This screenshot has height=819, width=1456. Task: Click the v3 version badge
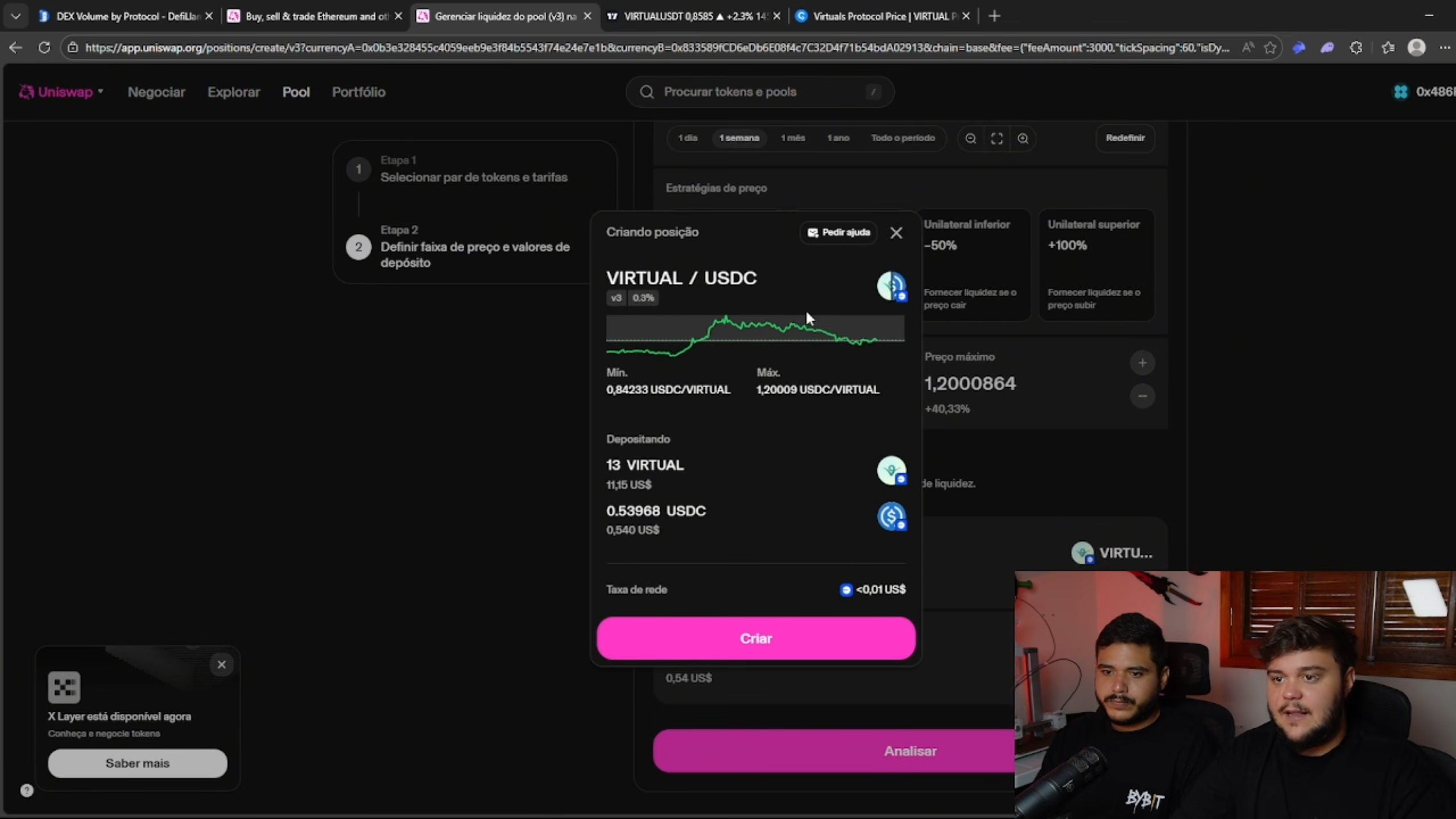617,298
